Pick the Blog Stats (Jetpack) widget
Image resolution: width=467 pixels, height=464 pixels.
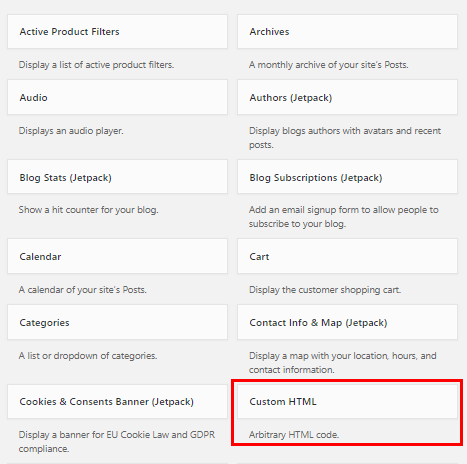(117, 177)
